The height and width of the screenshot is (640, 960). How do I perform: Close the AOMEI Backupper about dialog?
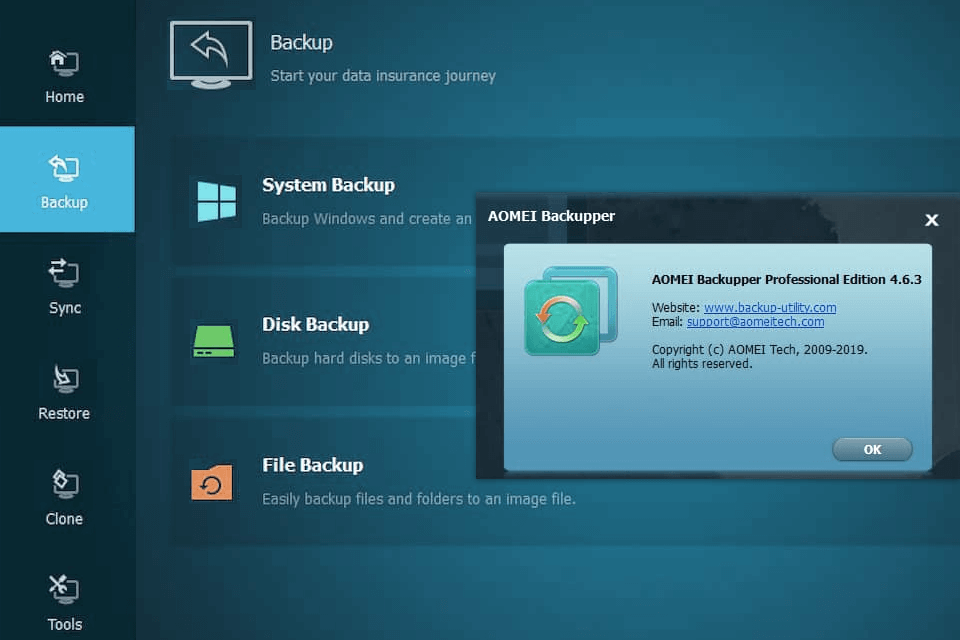pyautogui.click(x=931, y=220)
